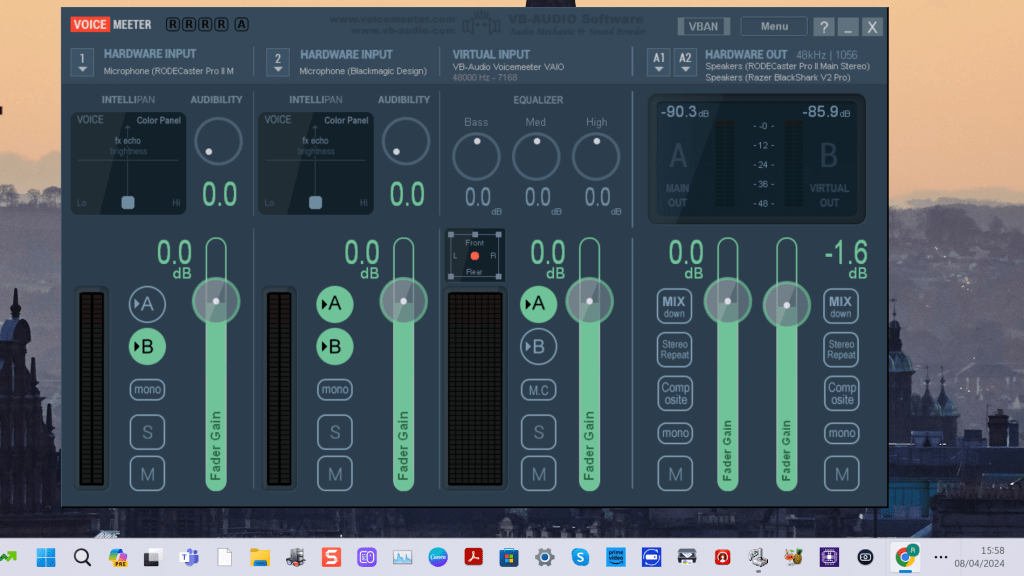Click main out A fader knob
Viewport: 1024px width, 576px height.
click(728, 301)
